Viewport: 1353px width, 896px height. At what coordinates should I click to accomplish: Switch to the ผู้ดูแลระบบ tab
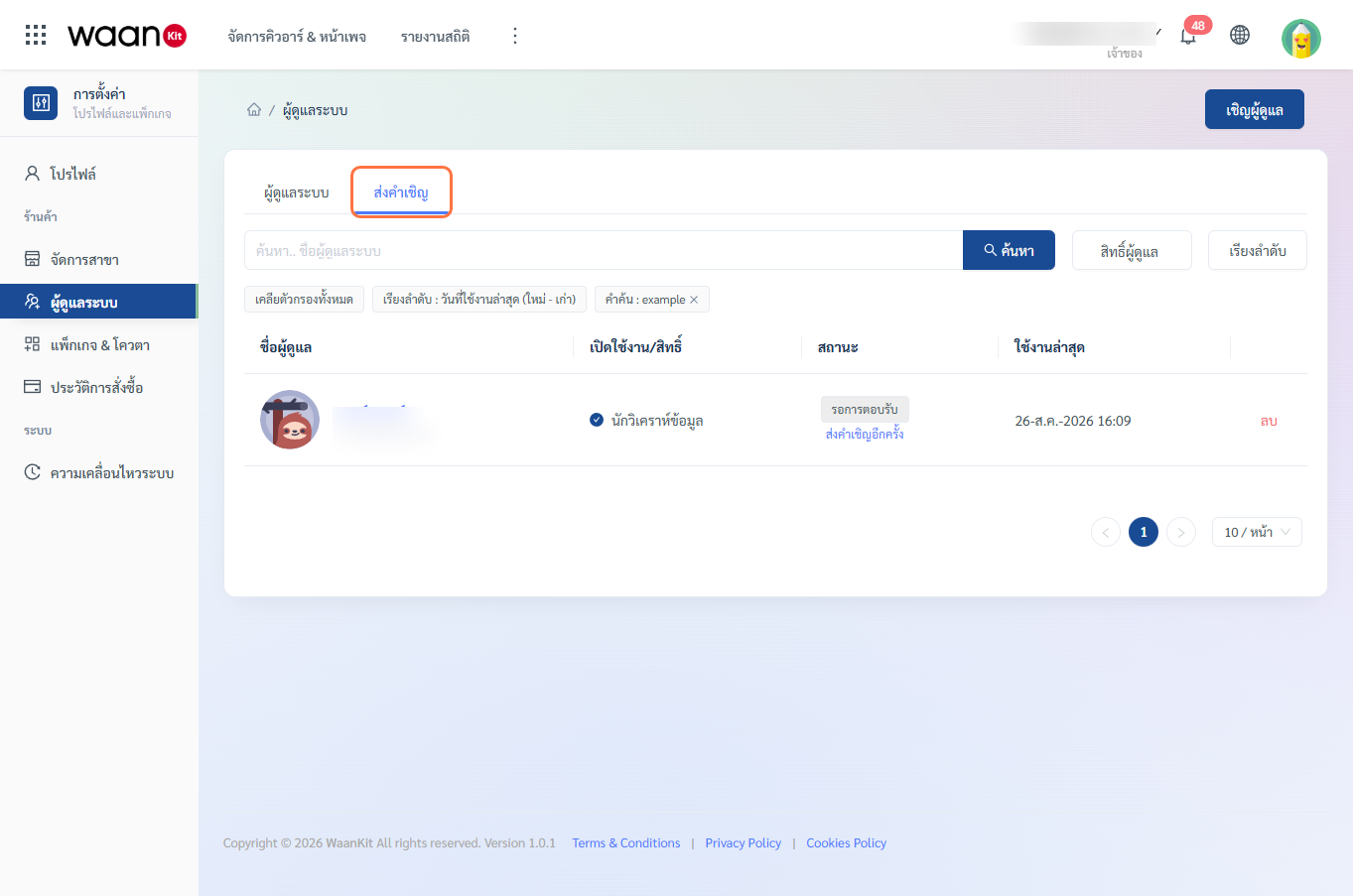tap(296, 192)
